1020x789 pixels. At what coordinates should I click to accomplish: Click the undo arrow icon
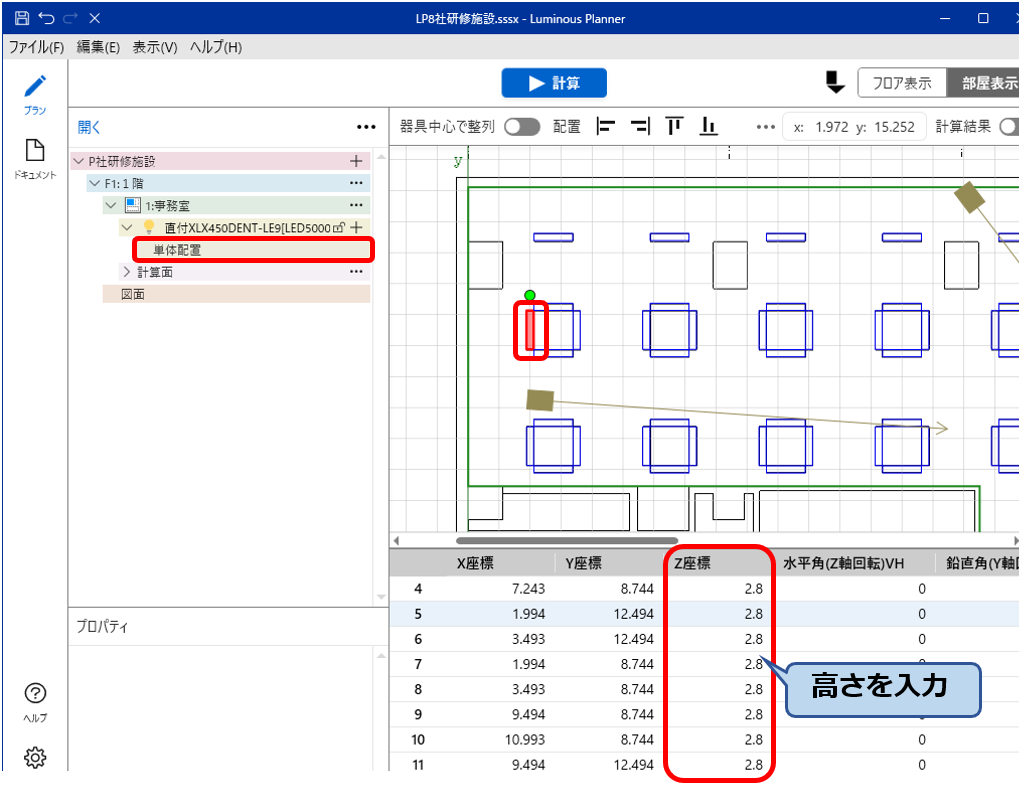click(46, 18)
